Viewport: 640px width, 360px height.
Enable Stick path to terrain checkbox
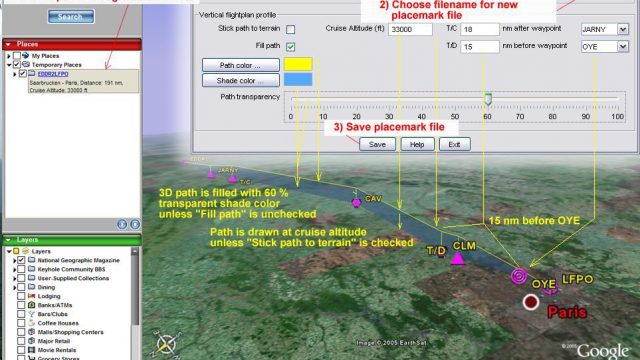click(290, 29)
